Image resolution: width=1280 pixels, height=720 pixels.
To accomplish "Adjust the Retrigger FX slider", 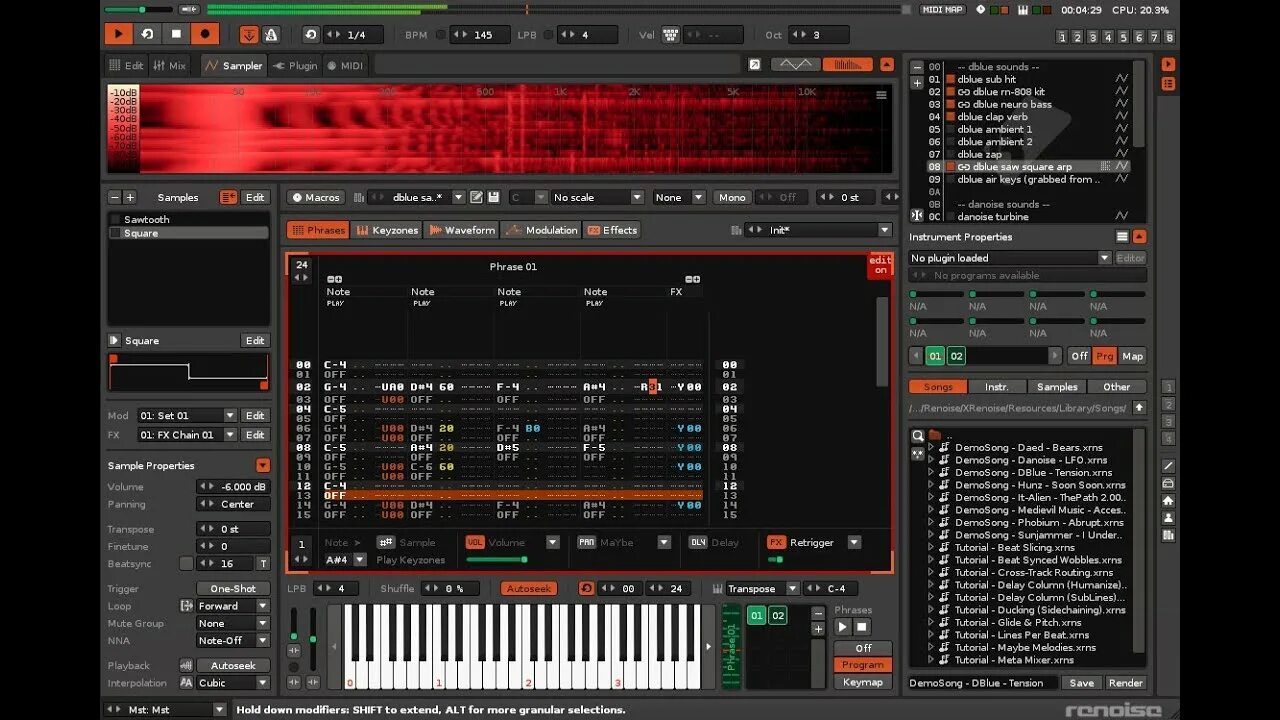I will [775, 559].
